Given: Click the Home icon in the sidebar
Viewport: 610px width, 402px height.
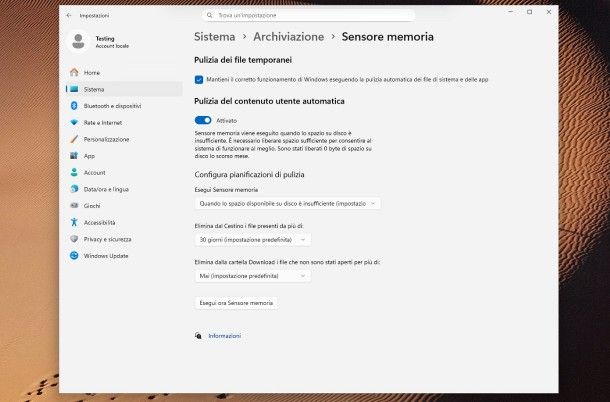Looking at the screenshot, I should pos(74,73).
